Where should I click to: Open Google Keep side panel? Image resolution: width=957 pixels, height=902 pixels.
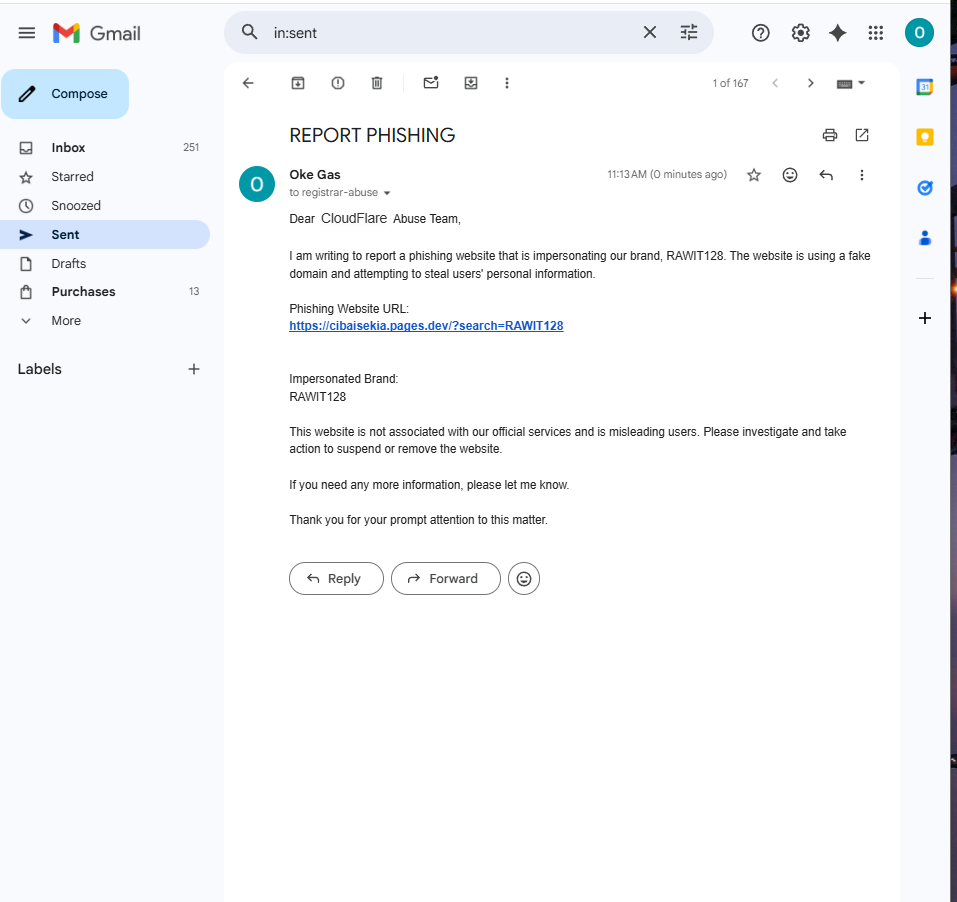(x=925, y=137)
